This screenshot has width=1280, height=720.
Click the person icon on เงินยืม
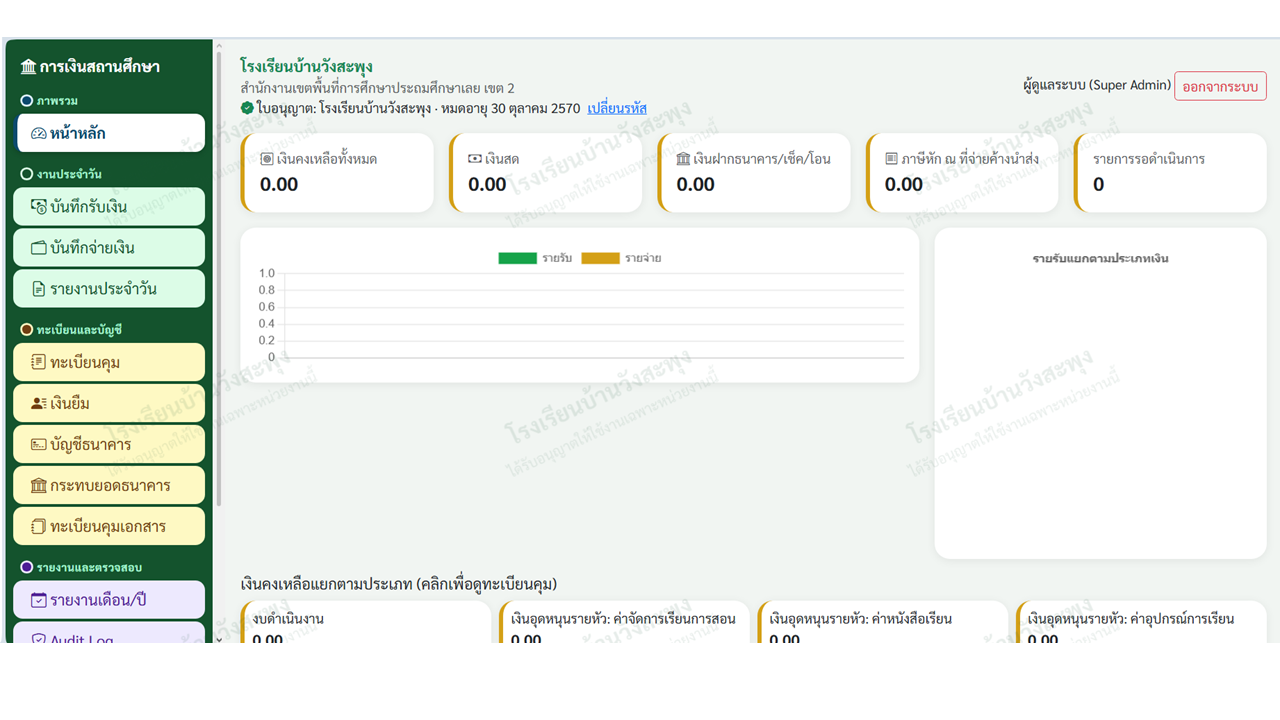point(38,403)
